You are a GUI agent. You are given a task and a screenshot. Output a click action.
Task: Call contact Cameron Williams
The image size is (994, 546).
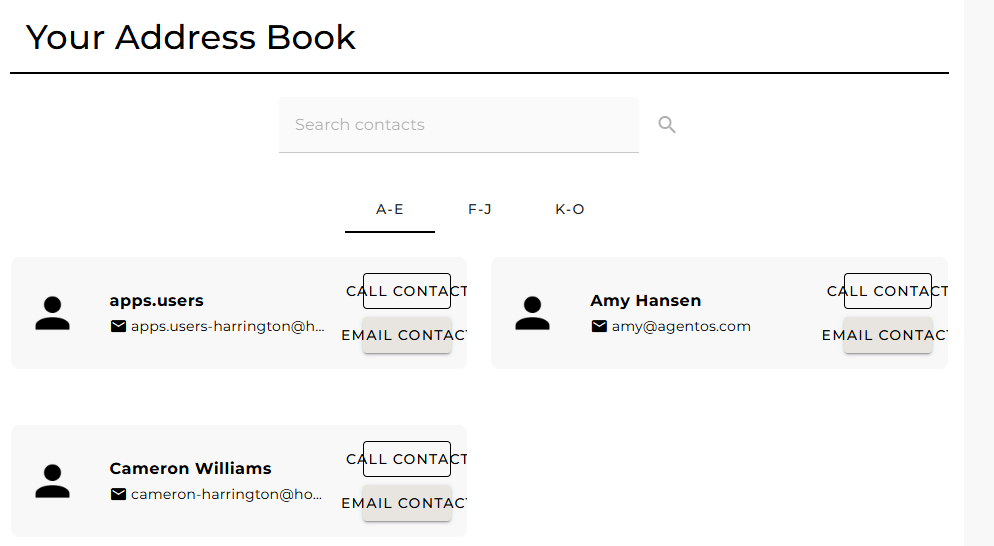pos(407,459)
